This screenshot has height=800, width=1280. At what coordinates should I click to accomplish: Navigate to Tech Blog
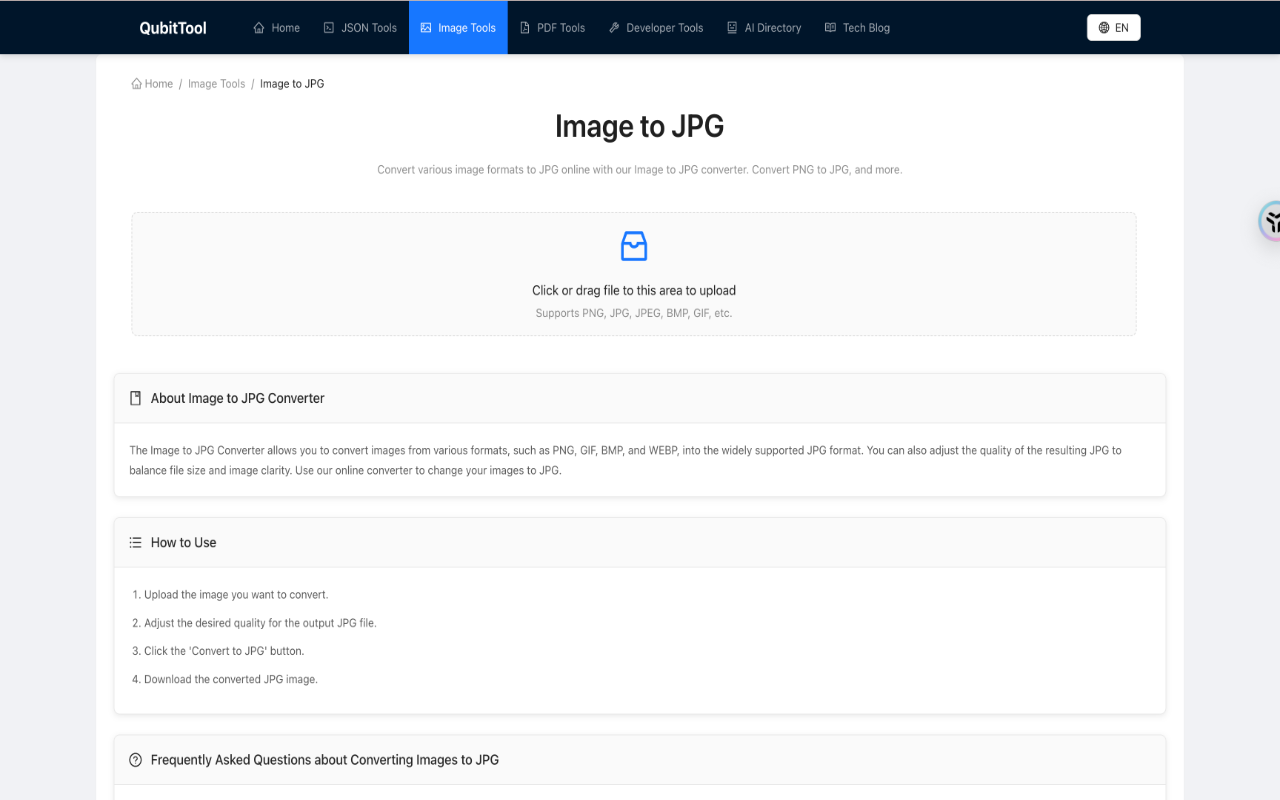857,27
